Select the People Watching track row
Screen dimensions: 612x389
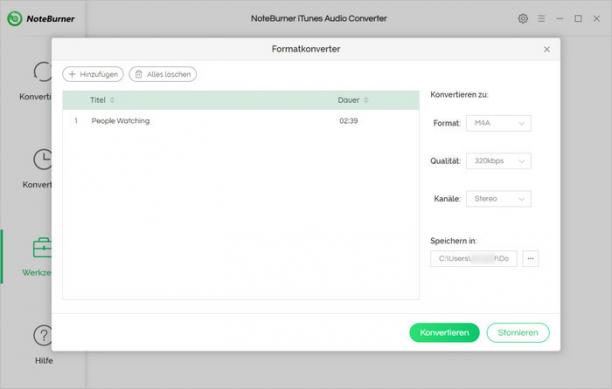(241, 121)
